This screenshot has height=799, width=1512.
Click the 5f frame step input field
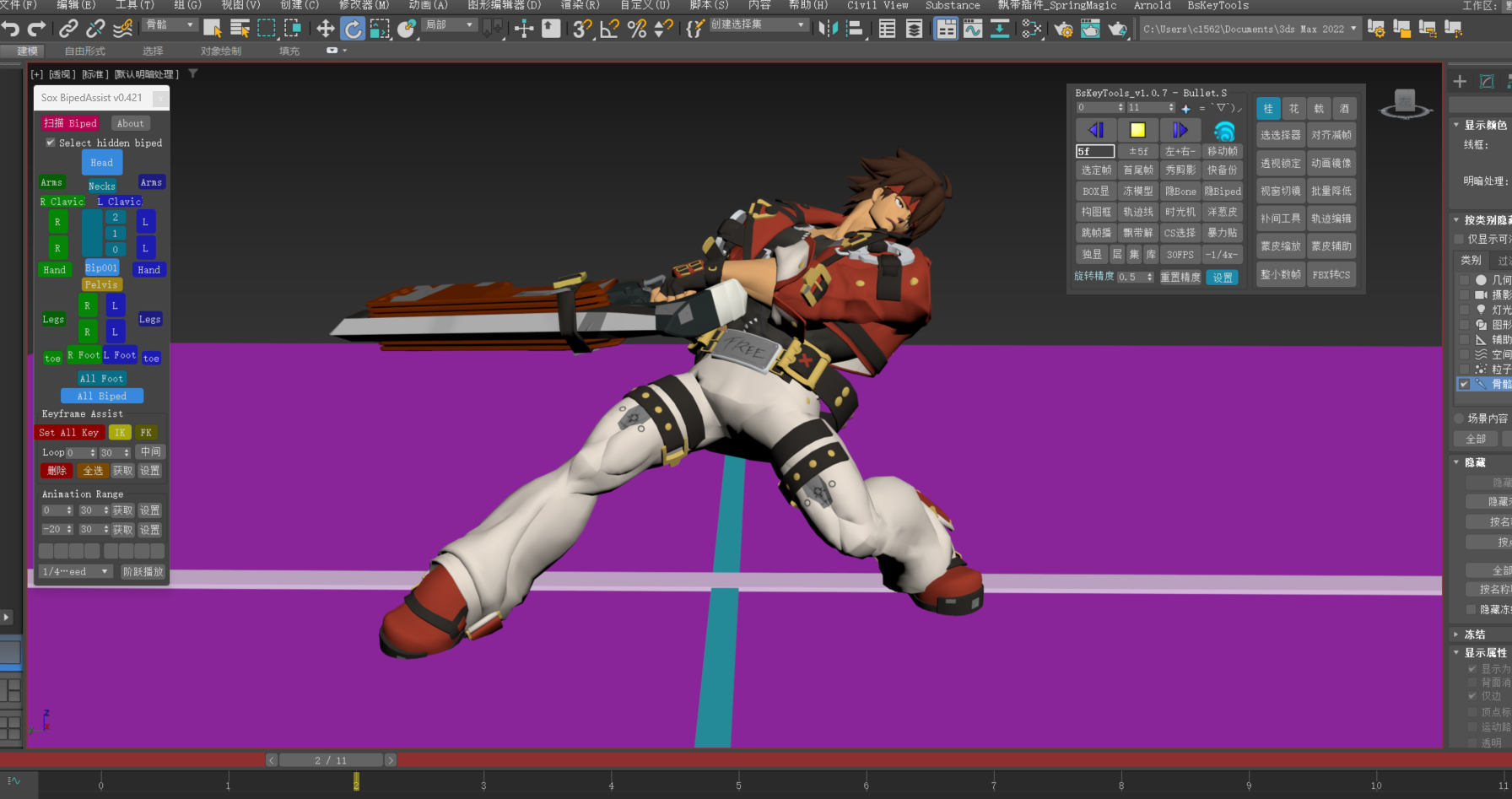coord(1095,151)
